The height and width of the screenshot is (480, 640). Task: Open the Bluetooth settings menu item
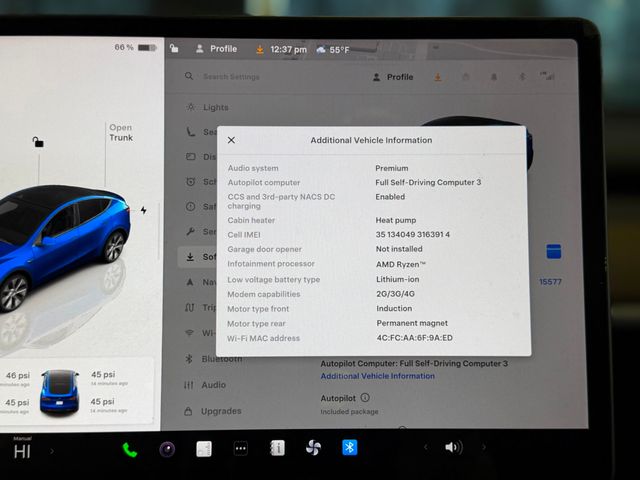214,359
